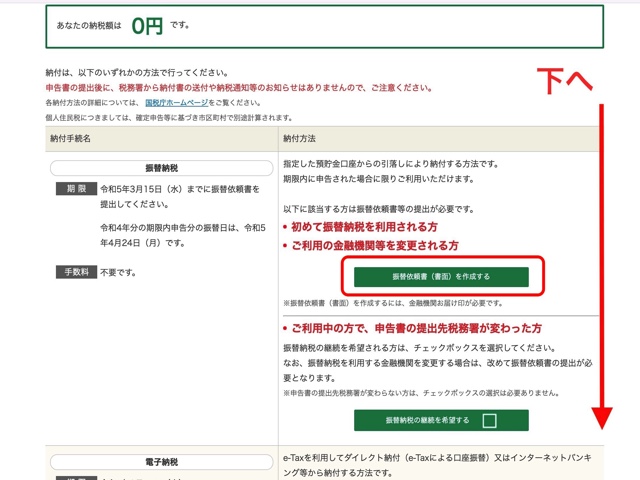The width and height of the screenshot is (640, 480).
Task: Click the 振替納税の継続を希望する button label
Action: pyautogui.click(x=426, y=420)
